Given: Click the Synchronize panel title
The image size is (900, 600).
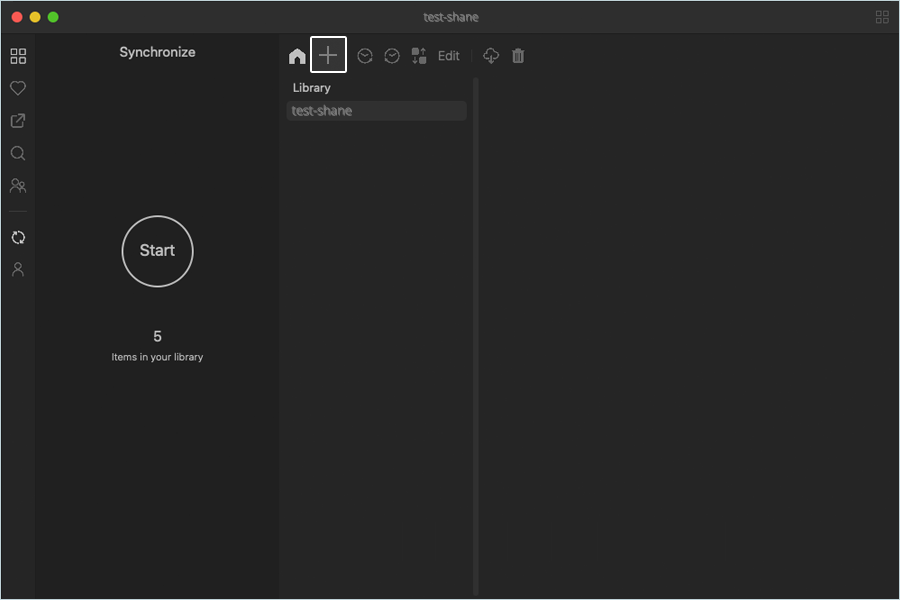Looking at the screenshot, I should coord(157,52).
